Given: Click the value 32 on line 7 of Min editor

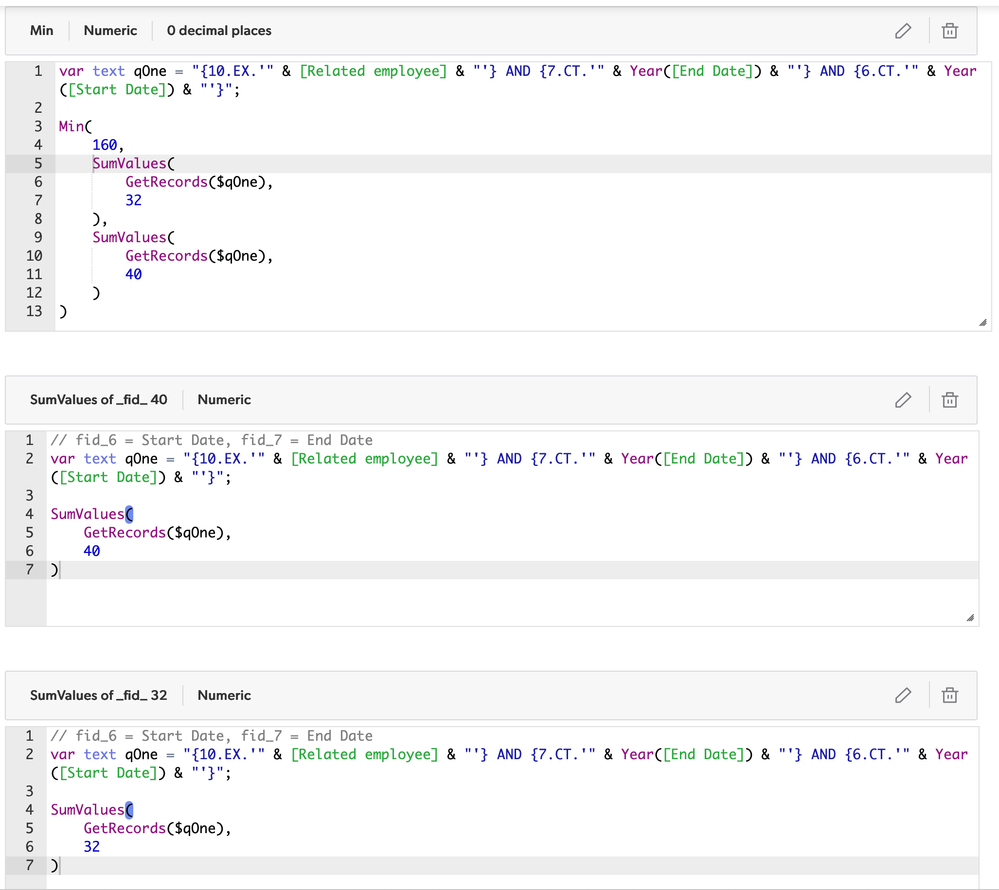Looking at the screenshot, I should click(133, 201).
